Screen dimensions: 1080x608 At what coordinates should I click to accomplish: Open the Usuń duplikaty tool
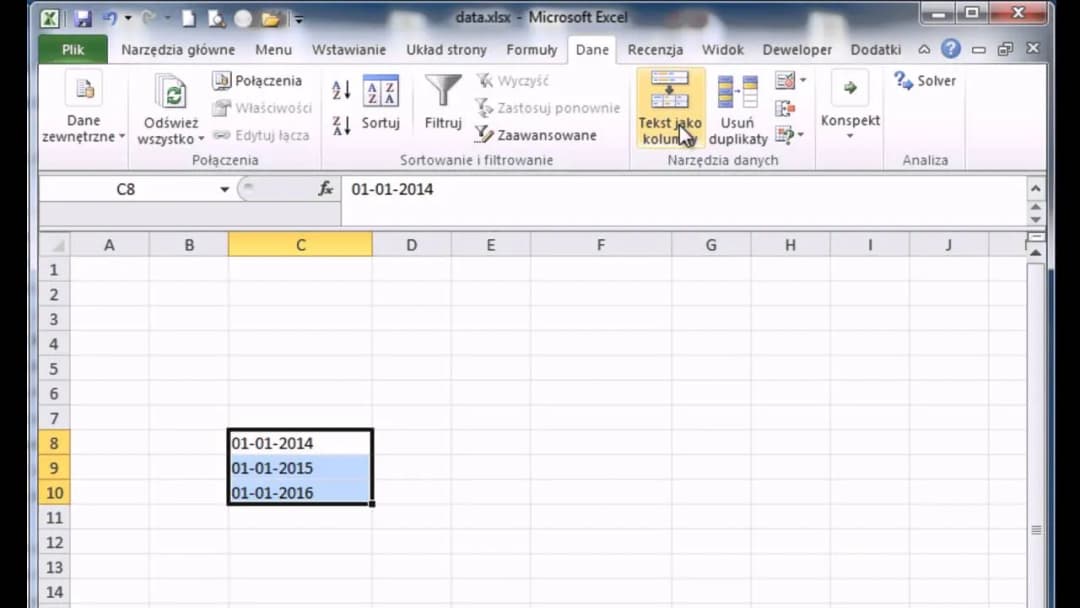(737, 92)
